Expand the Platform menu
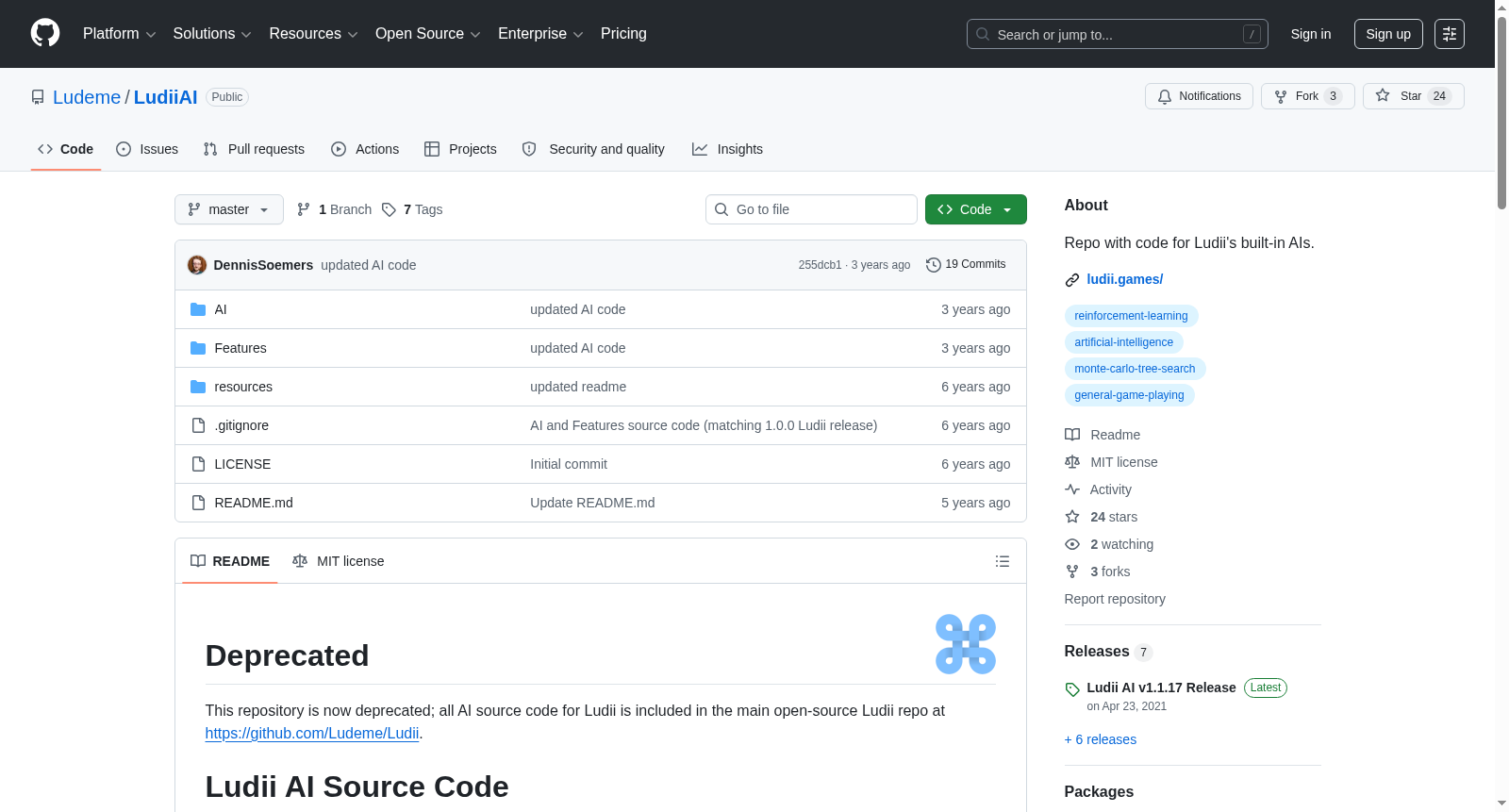 (119, 34)
